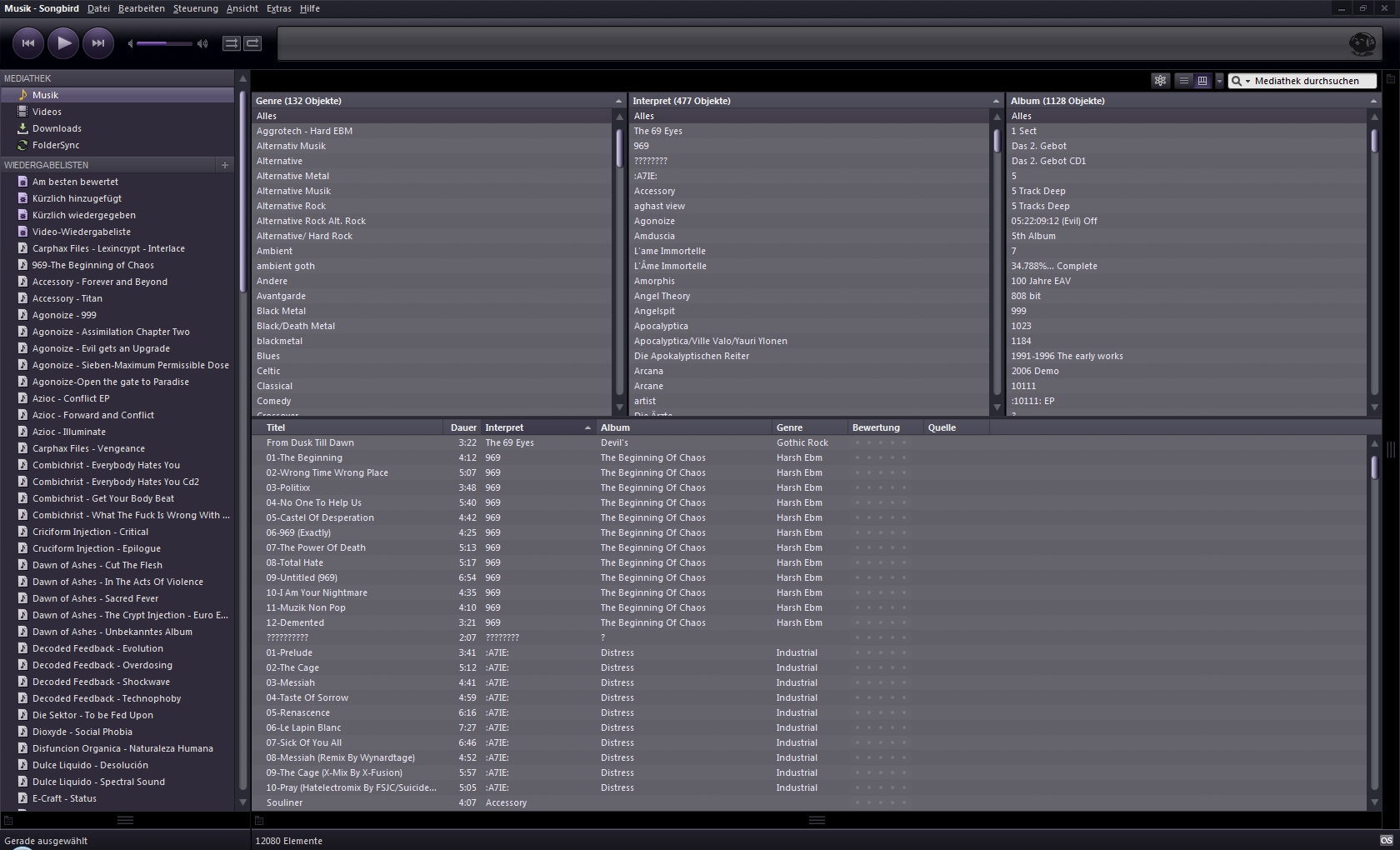The height and width of the screenshot is (850, 1400).
Task: Open the view options dropdown arrow
Action: 1219,81
